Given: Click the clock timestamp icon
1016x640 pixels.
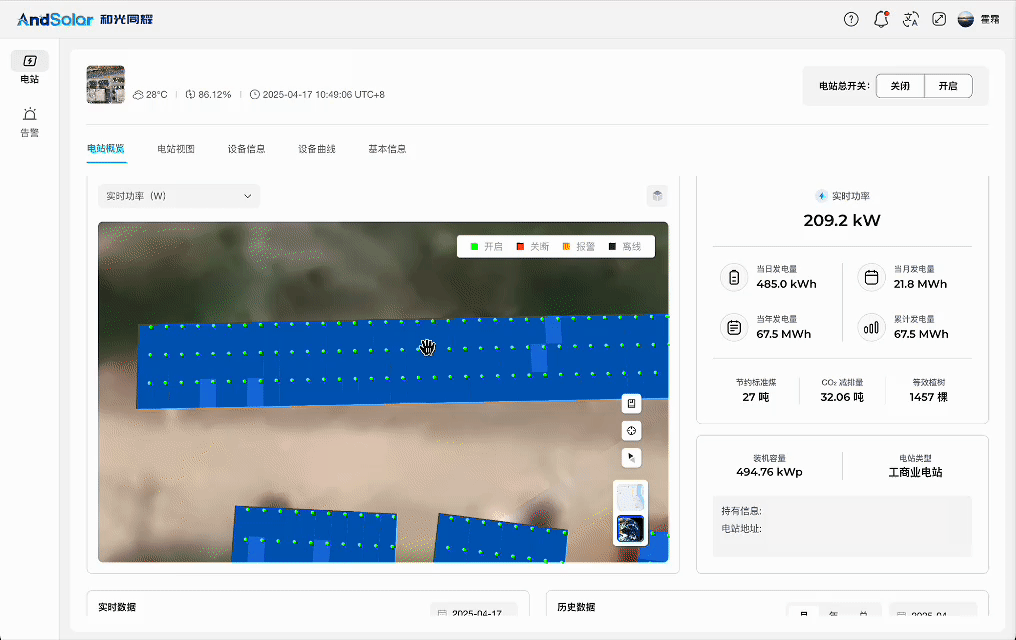Looking at the screenshot, I should (255, 95).
